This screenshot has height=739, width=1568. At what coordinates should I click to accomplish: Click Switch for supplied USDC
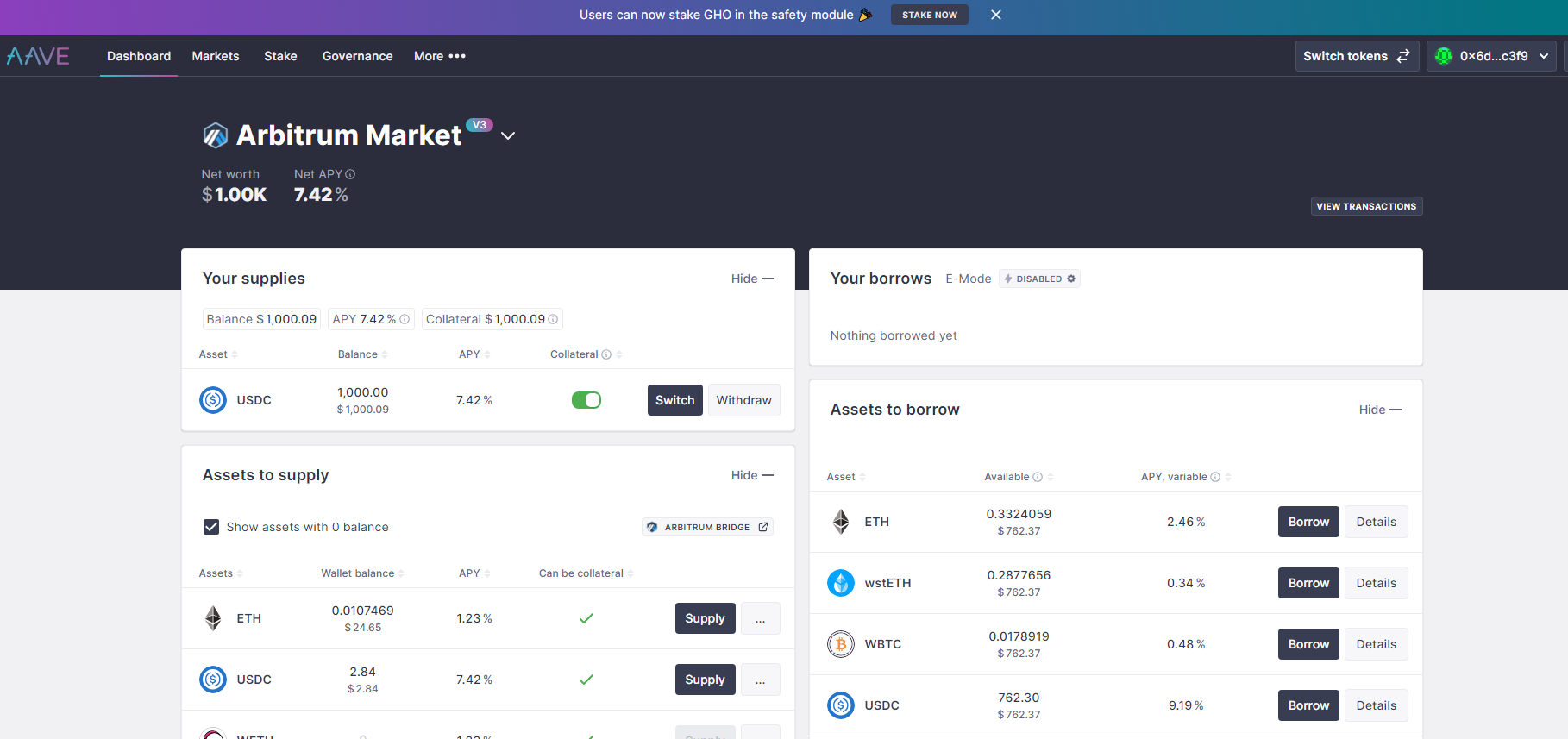(674, 400)
